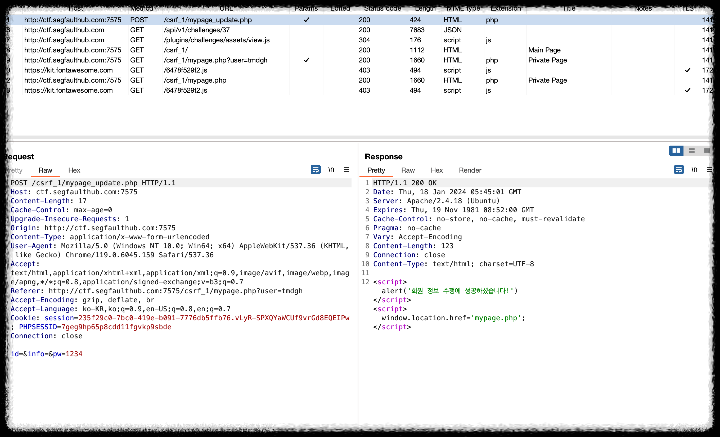Click the Origin header in the request
Image resolution: width=720 pixels, height=437 pixels.
pyautogui.click(x=93, y=228)
